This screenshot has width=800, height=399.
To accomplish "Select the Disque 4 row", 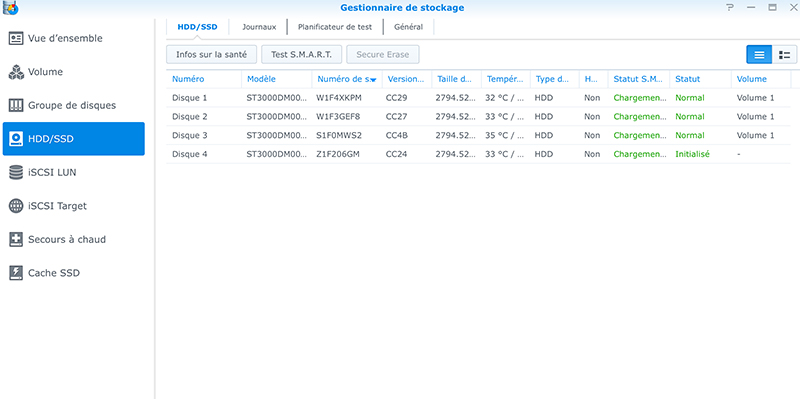I will [x=478, y=154].
